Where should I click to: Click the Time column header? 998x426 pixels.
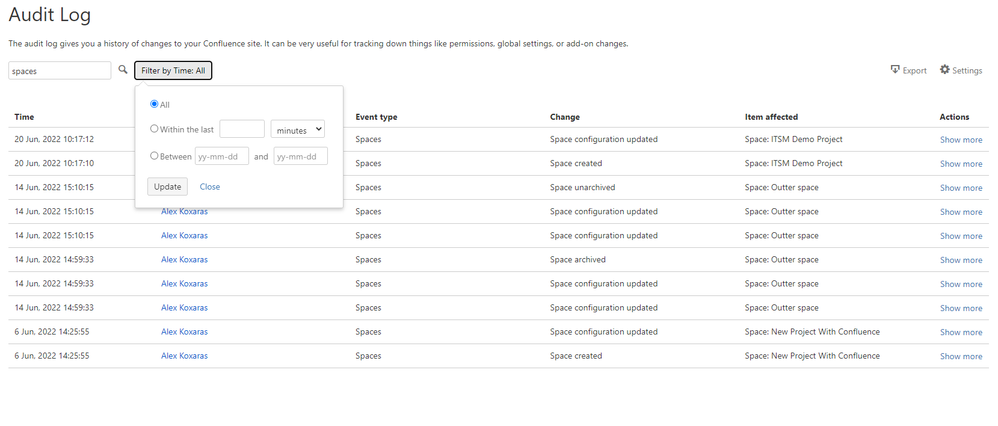click(24, 117)
